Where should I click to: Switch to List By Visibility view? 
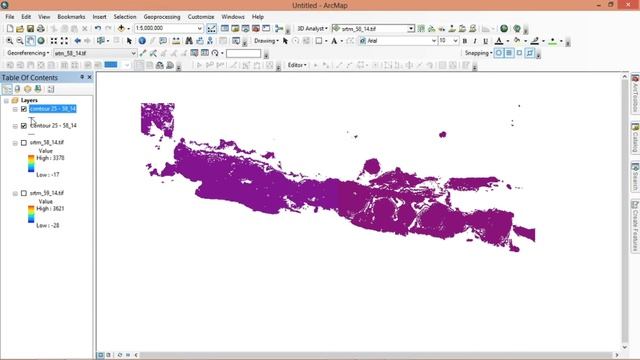(27, 89)
